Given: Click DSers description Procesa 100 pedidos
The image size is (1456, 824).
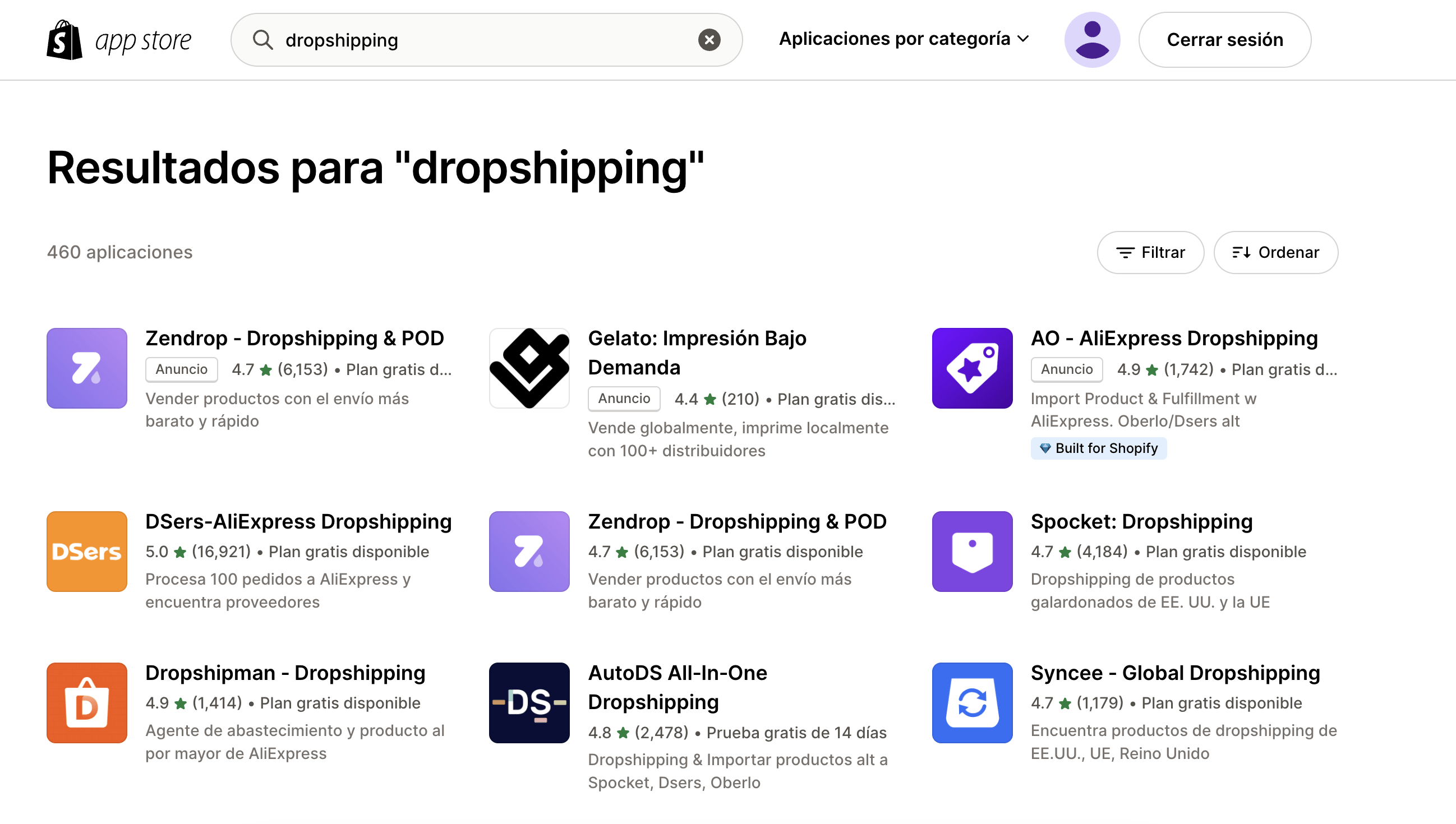Looking at the screenshot, I should point(278,590).
